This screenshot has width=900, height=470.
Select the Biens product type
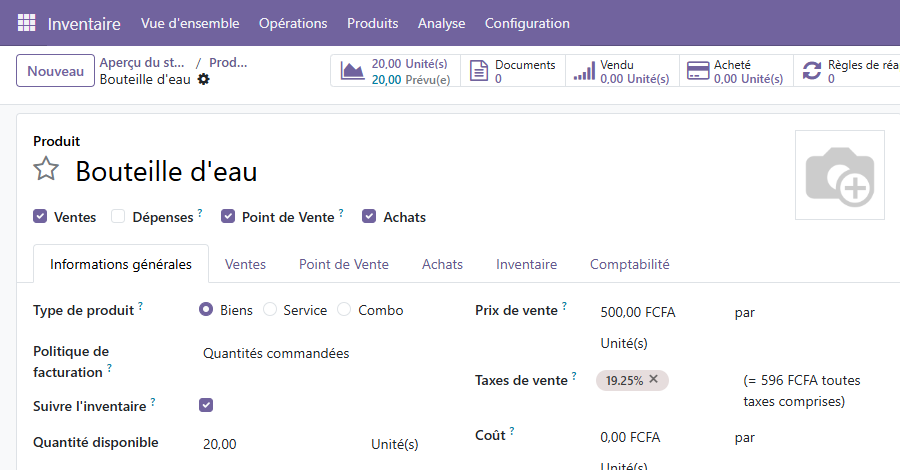(206, 309)
